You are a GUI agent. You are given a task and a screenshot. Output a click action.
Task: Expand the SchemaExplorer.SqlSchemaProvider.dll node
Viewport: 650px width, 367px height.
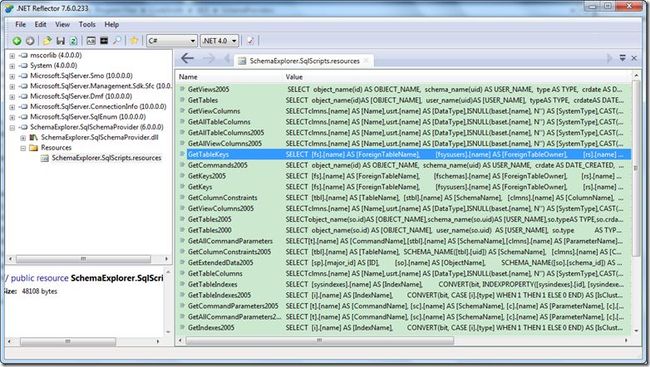coord(23,138)
